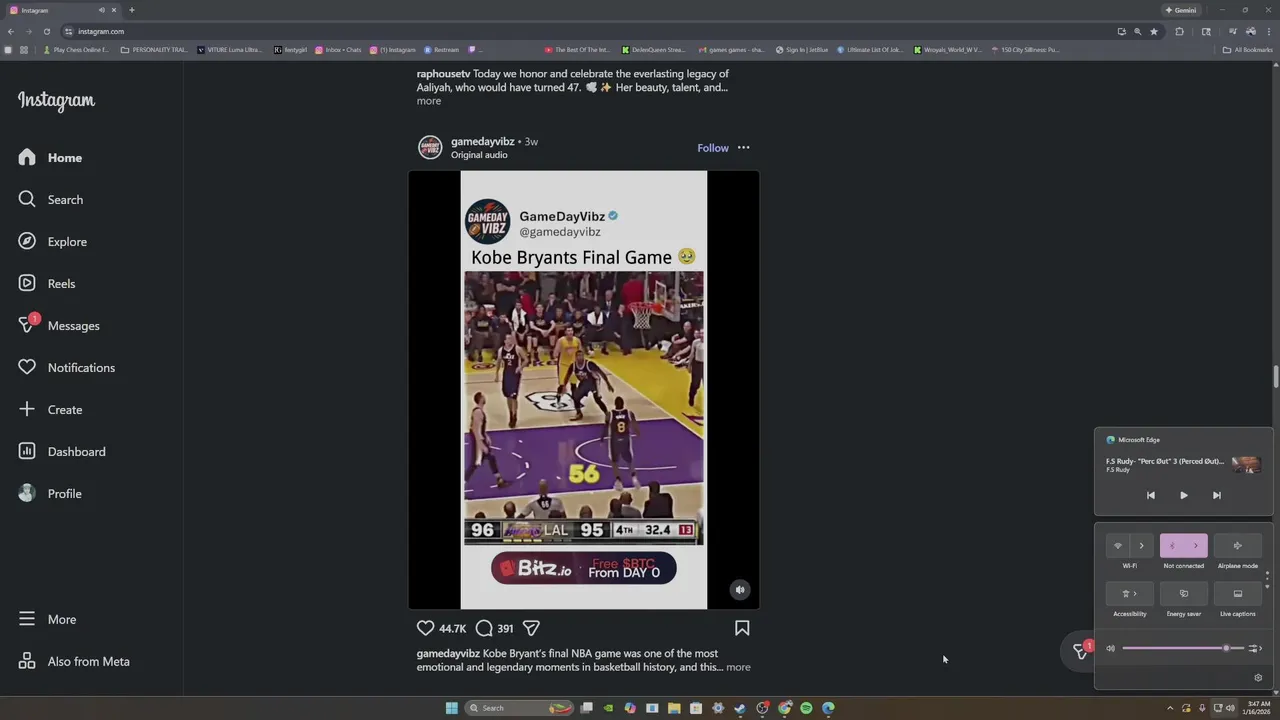Click raphousetv username in caption
Viewport: 1280px width, 720px height.
pyautogui.click(x=443, y=74)
